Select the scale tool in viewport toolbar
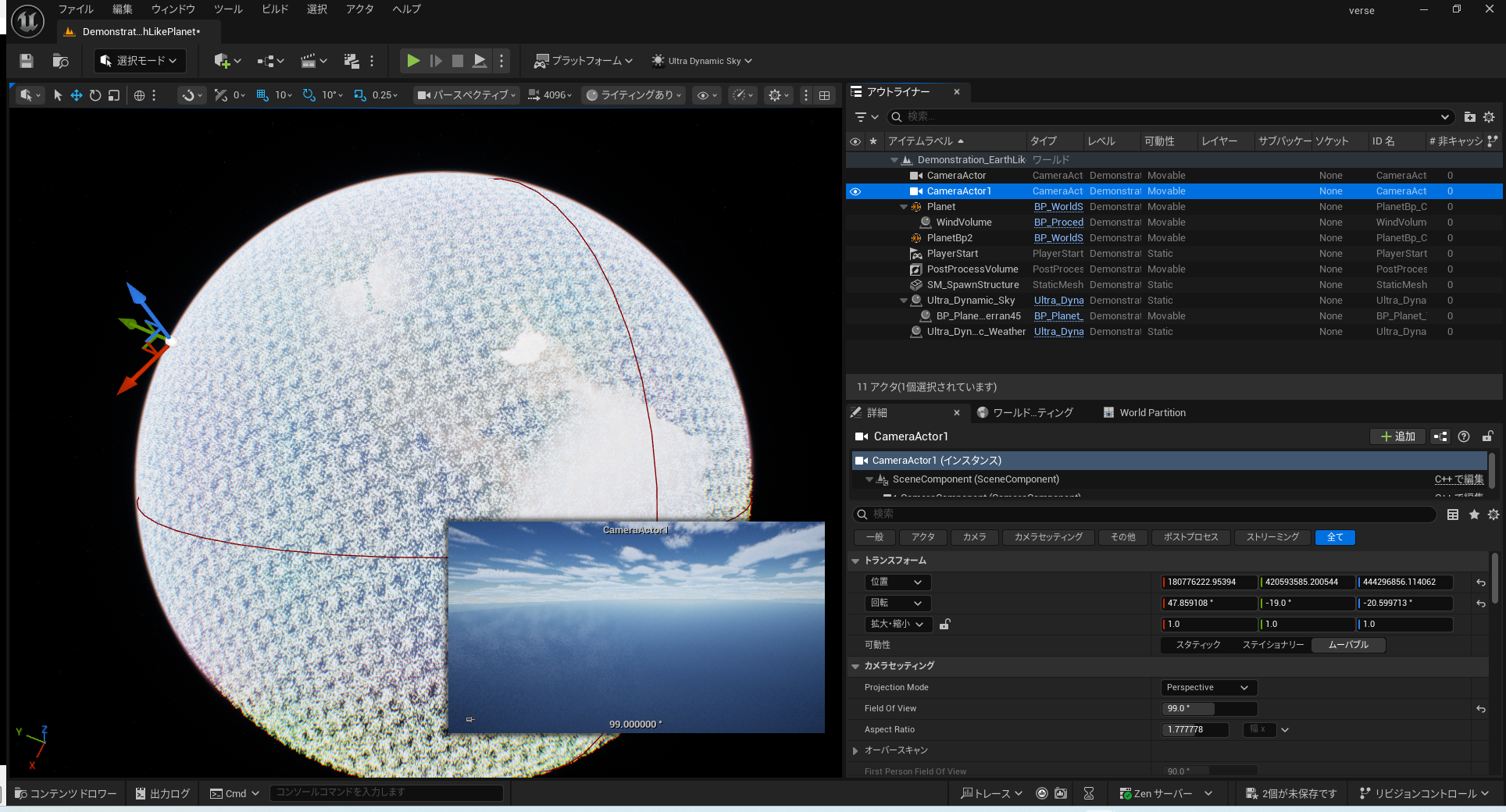 click(x=114, y=95)
